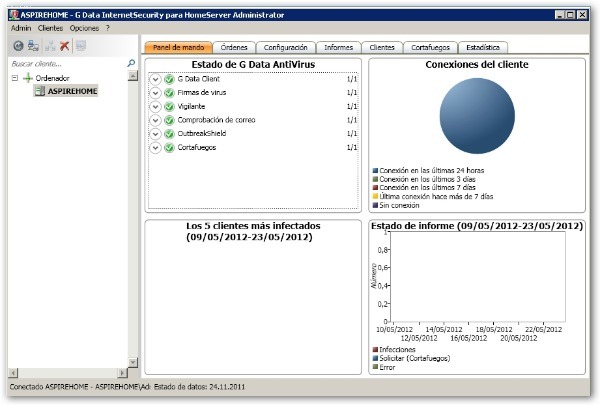Viewport: 600px width, 405px height.
Task: Expand the G Data Client status row
Action: [155, 79]
